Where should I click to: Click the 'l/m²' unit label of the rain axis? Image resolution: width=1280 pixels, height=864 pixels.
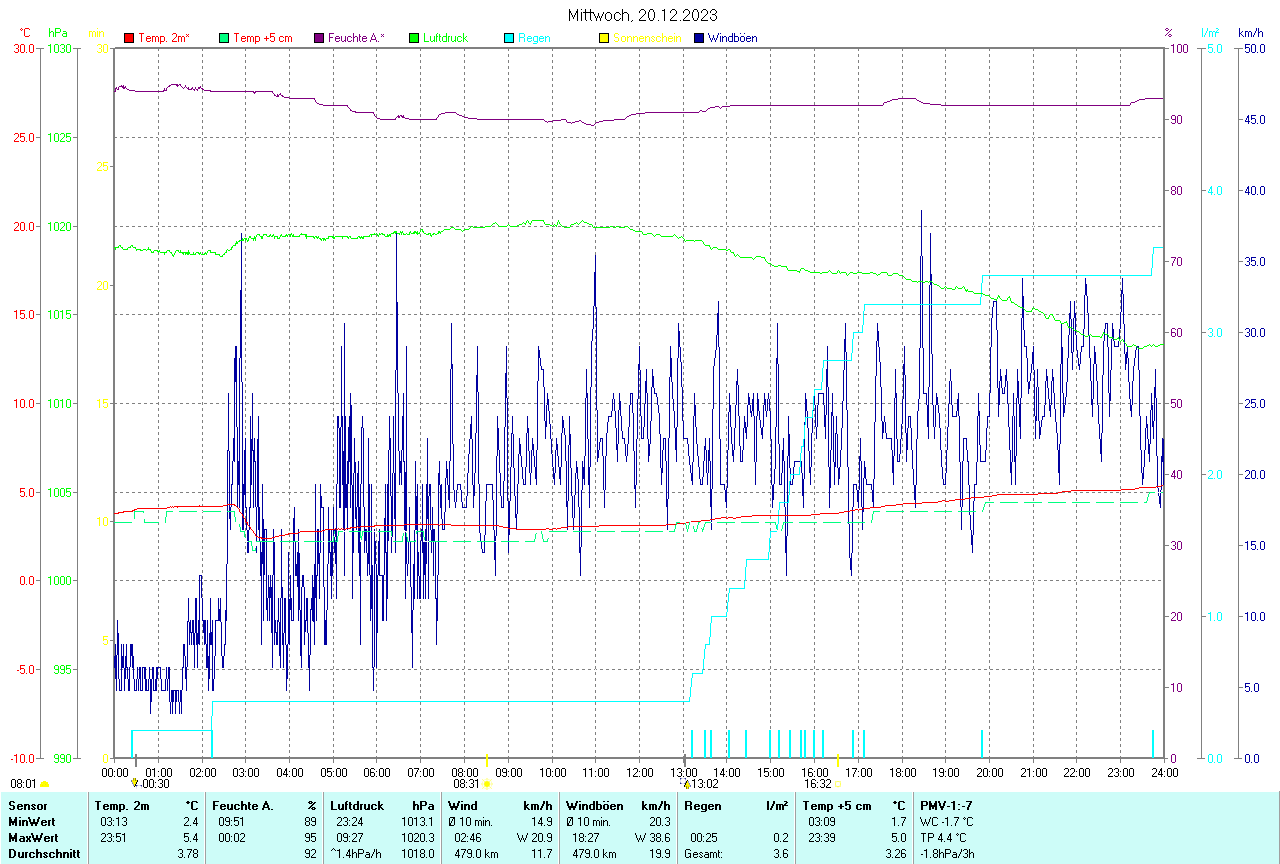(x=1211, y=33)
